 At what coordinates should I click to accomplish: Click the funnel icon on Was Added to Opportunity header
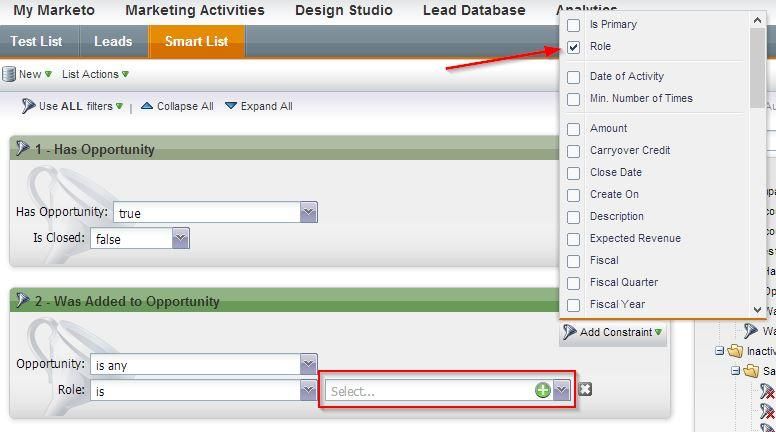click(22, 301)
